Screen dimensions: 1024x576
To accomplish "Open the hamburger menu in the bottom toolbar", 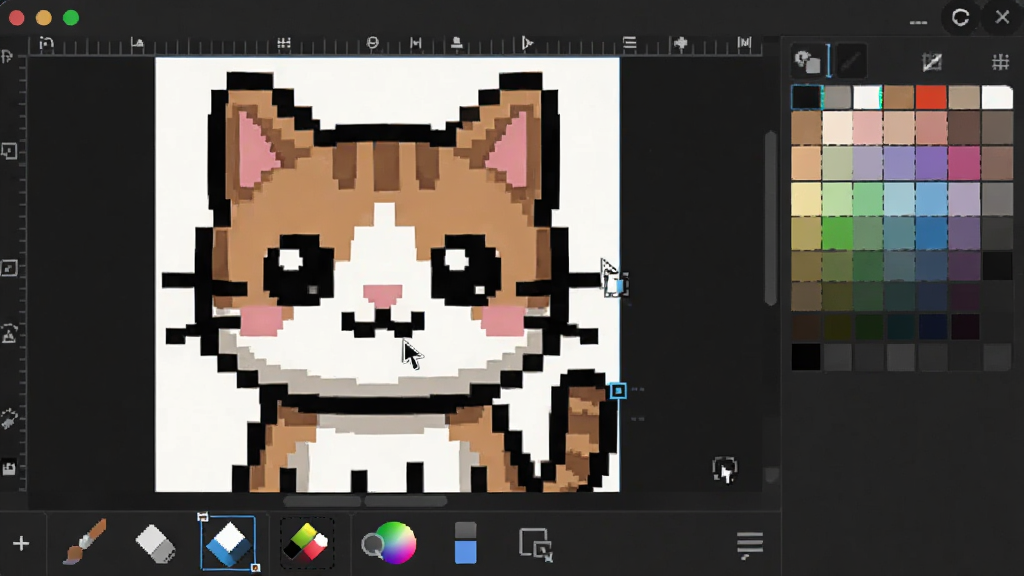I will [x=750, y=545].
